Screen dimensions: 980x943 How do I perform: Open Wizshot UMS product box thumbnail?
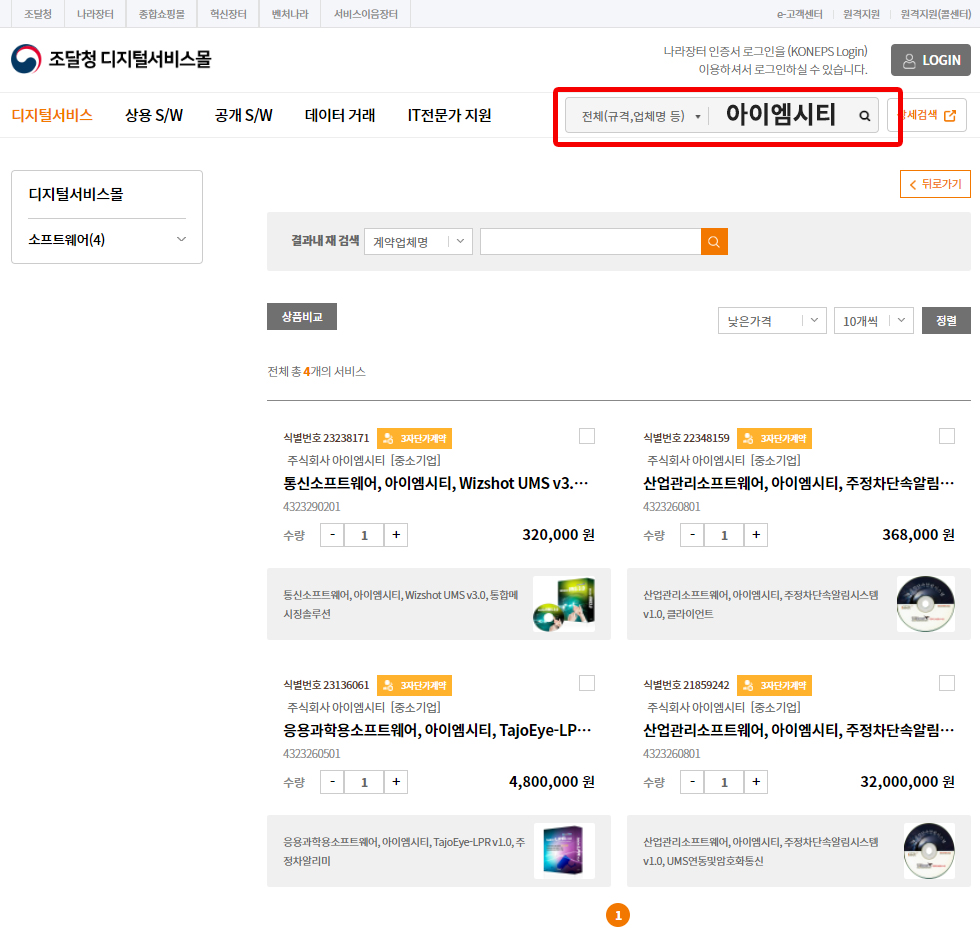pyautogui.click(x=563, y=604)
